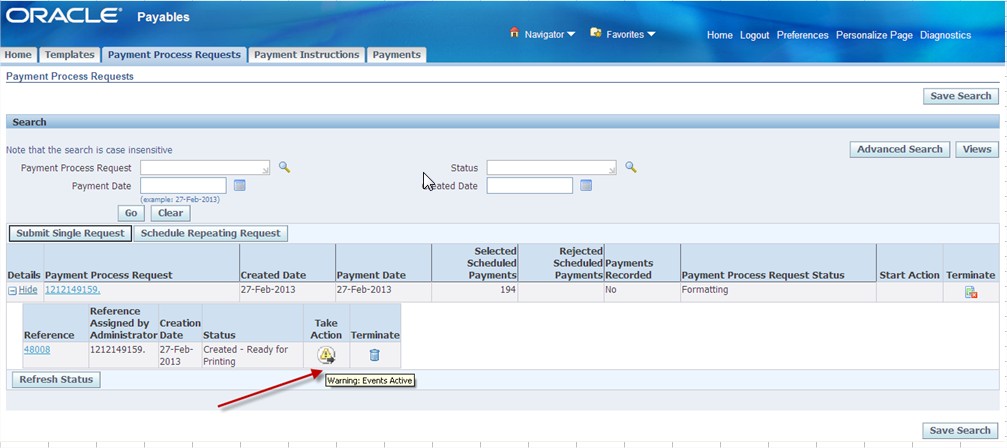
Task: Open the Payment Date calendar picker
Action: click(x=240, y=185)
